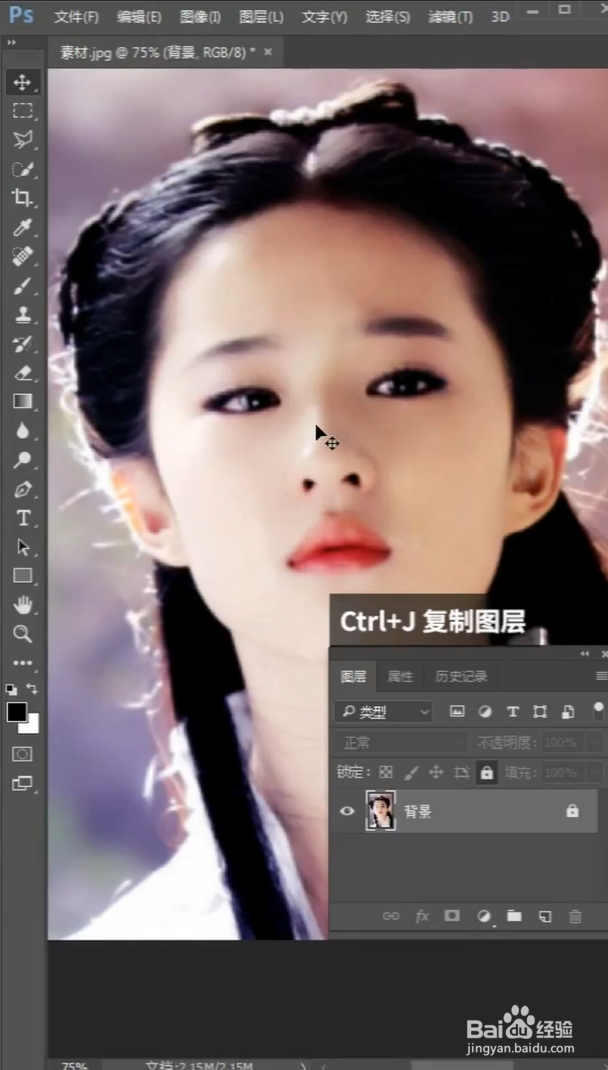This screenshot has width=608, height=1070.
Task: Hide the 背景 layer via eye icon
Action: pyautogui.click(x=347, y=811)
